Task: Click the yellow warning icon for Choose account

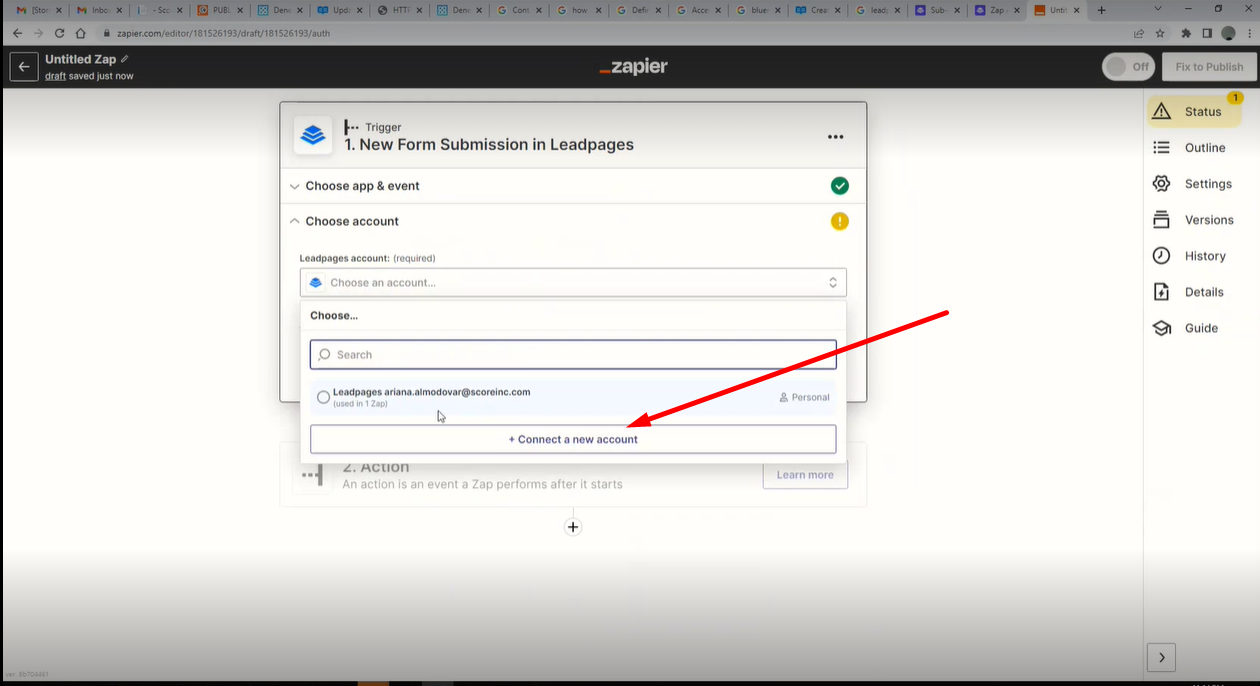Action: [x=840, y=221]
